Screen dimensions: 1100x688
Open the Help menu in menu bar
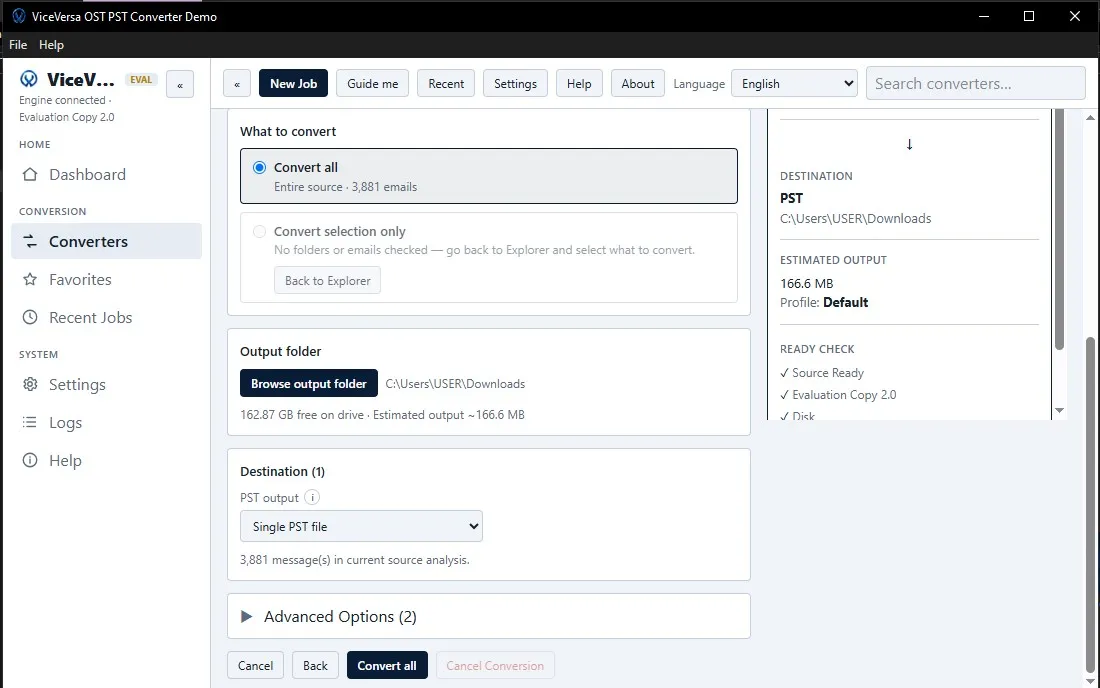coord(51,44)
